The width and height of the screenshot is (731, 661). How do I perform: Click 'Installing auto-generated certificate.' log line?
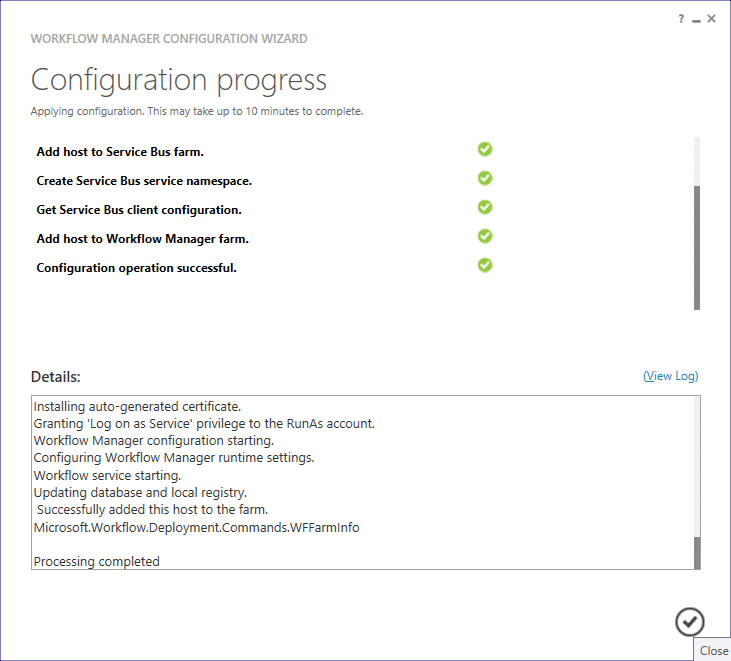(138, 406)
